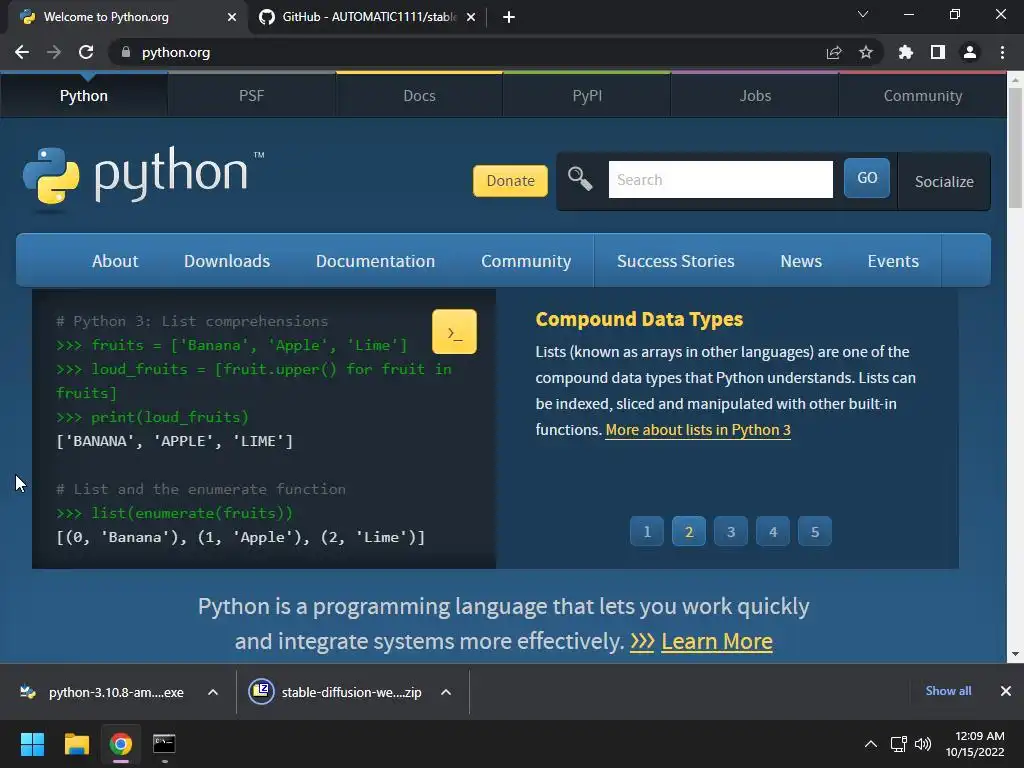This screenshot has height=768, width=1024.
Task: Close the downloads bar
Action: (1006, 691)
